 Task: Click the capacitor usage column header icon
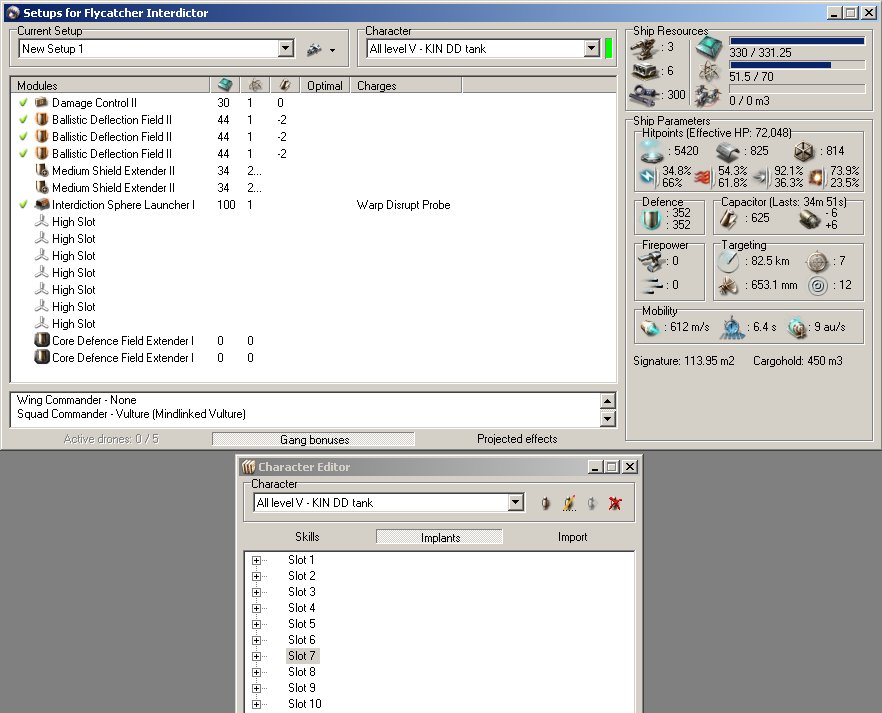tap(285, 85)
